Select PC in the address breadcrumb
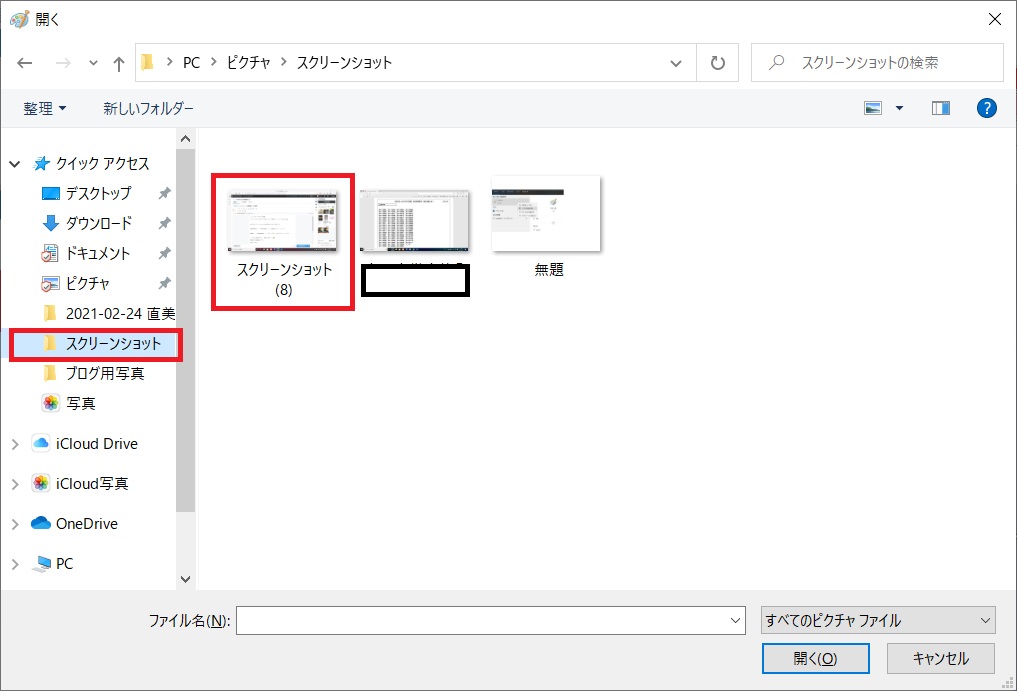 pos(191,62)
